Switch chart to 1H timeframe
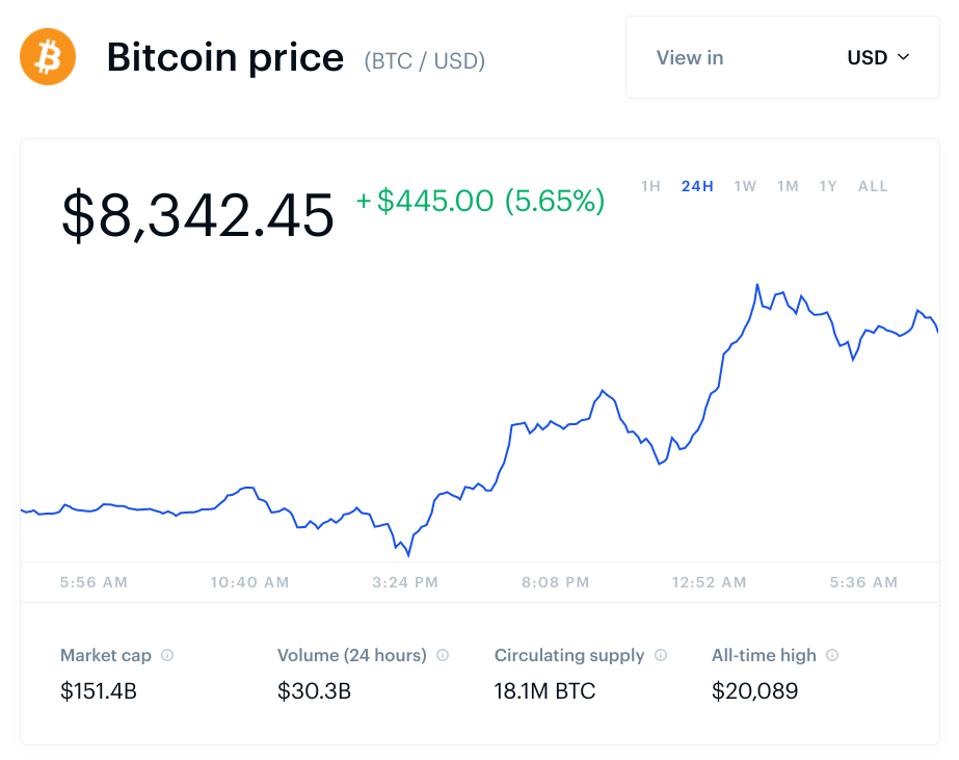 651,186
